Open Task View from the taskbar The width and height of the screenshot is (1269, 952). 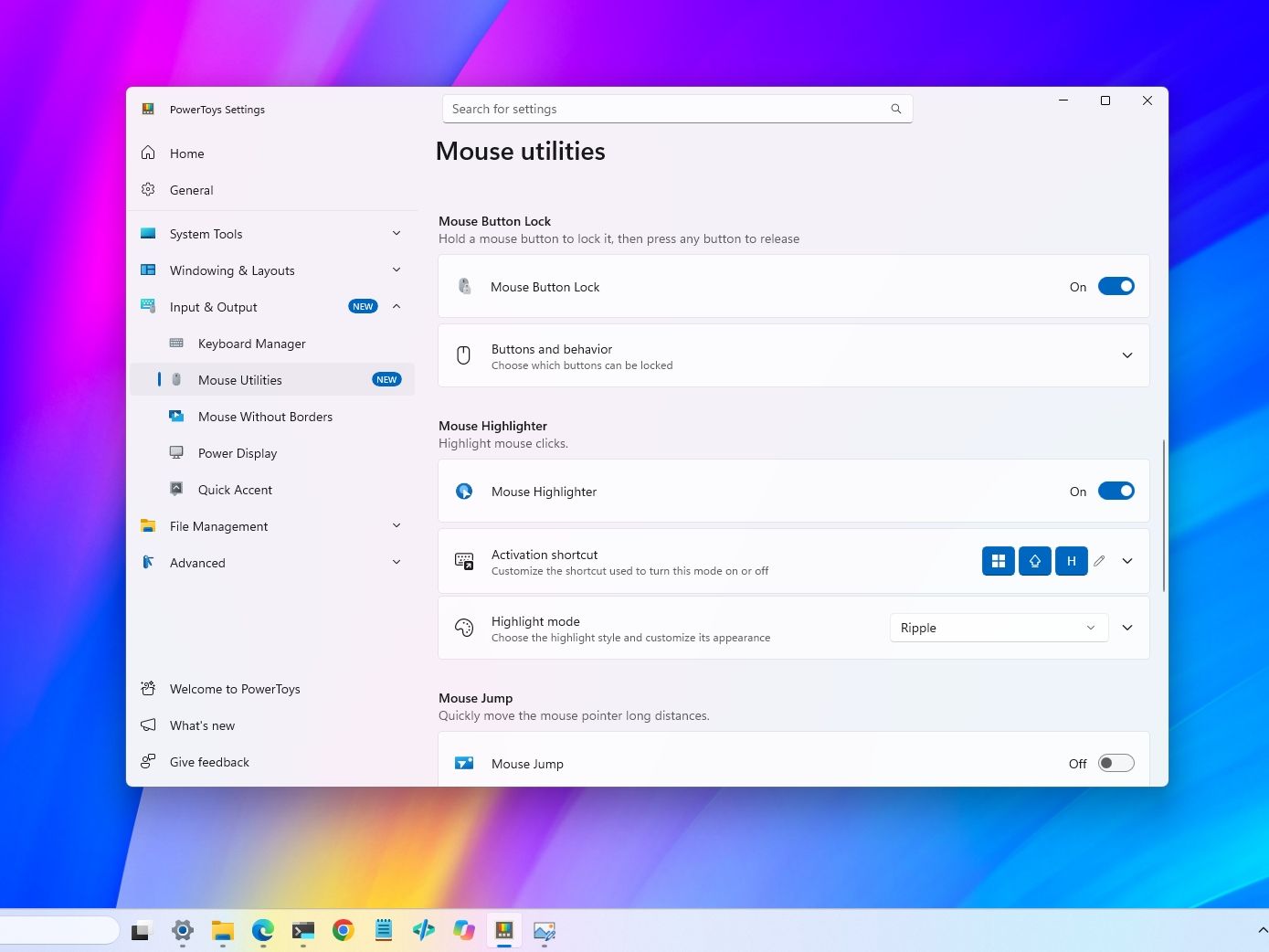click(141, 931)
